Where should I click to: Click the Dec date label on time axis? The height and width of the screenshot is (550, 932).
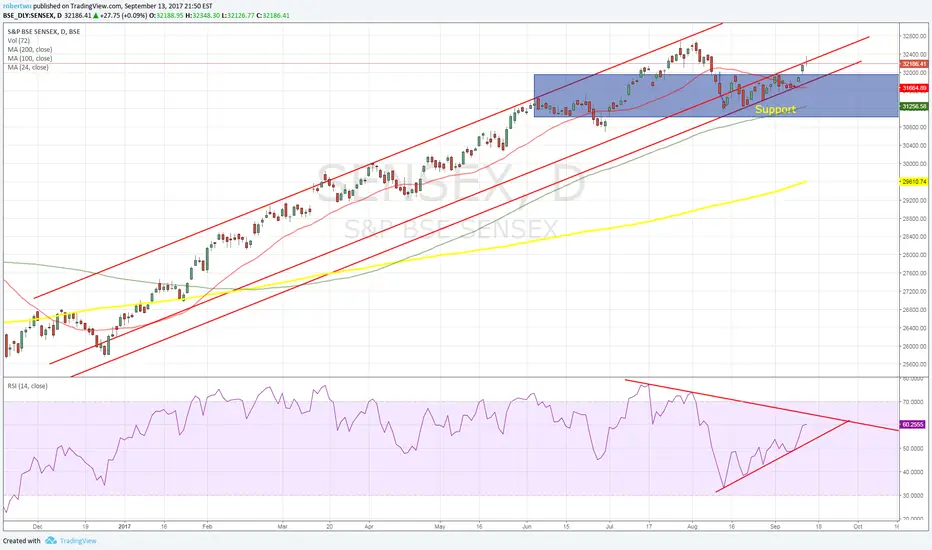point(37,526)
